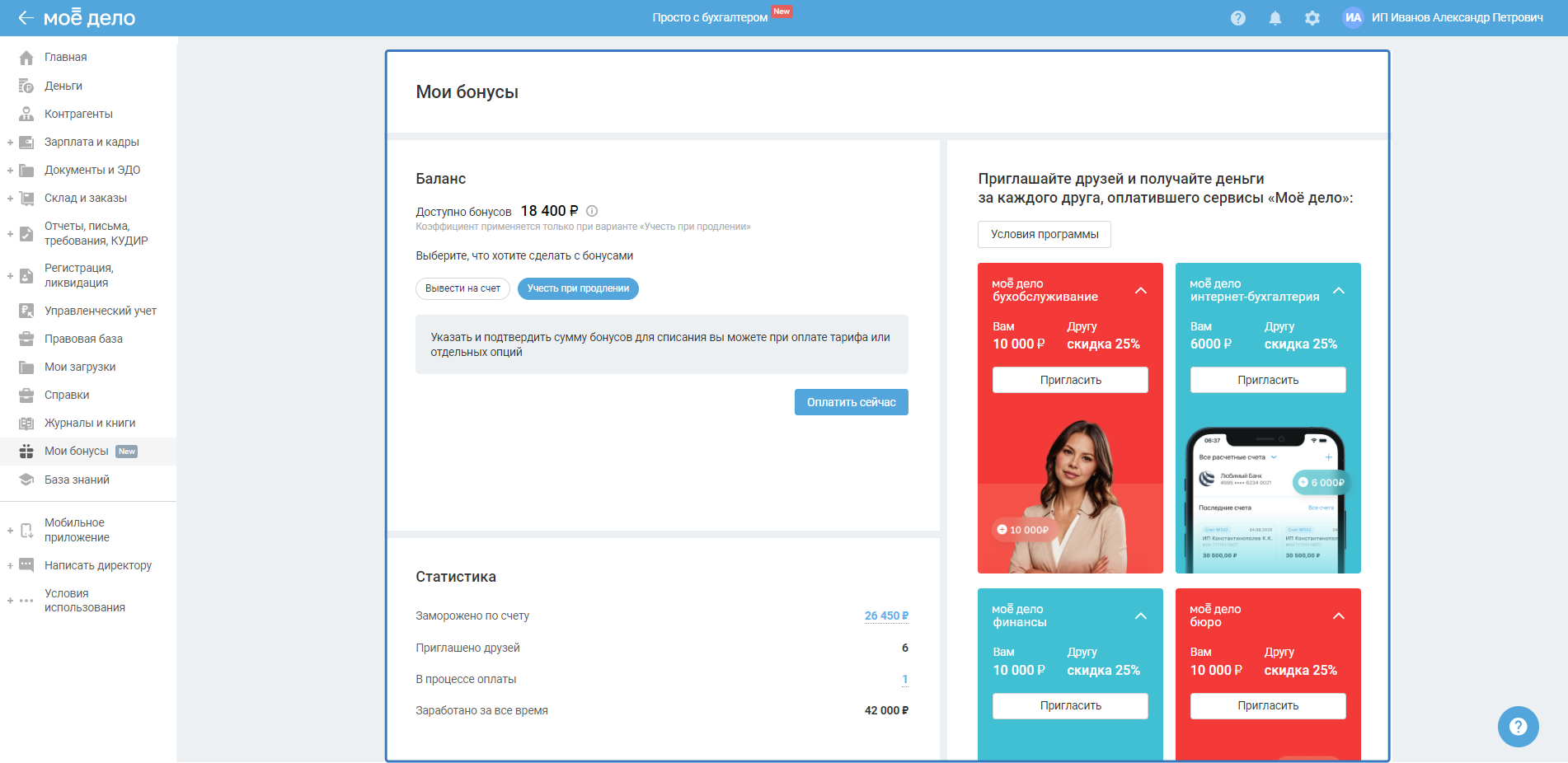1568x763 pixels.
Task: Open settings gear icon in header
Action: [1312, 18]
